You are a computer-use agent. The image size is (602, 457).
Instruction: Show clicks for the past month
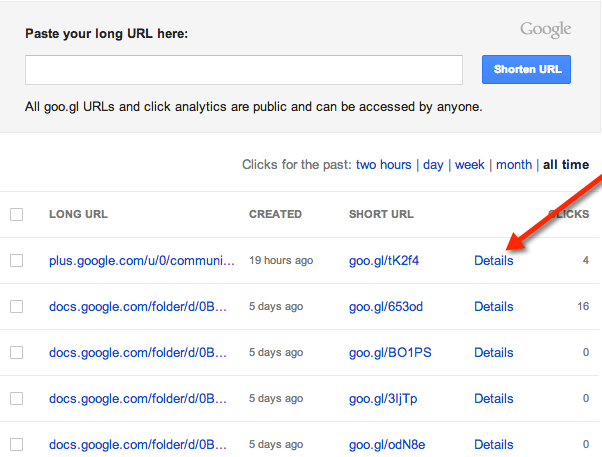[x=514, y=165]
